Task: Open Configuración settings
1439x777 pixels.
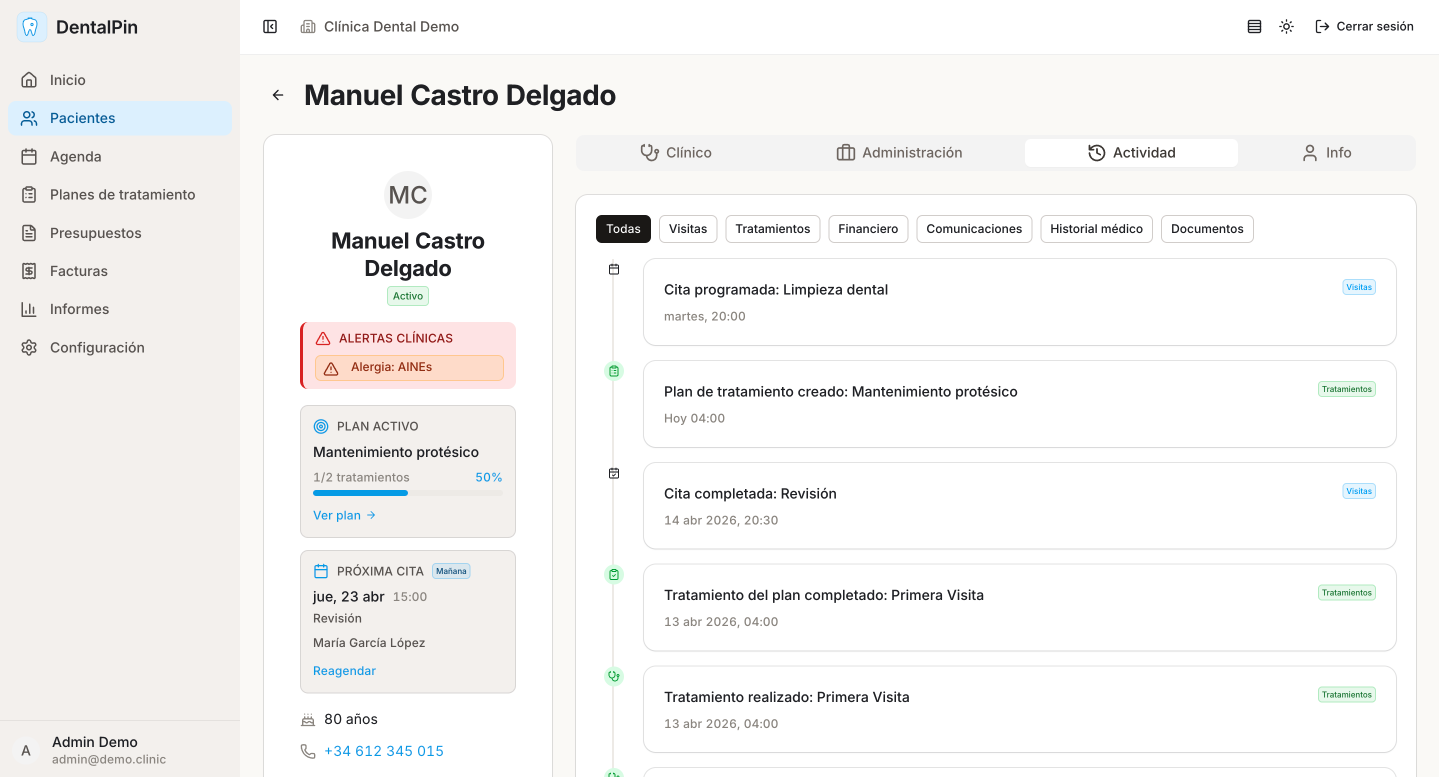Action: (x=97, y=348)
